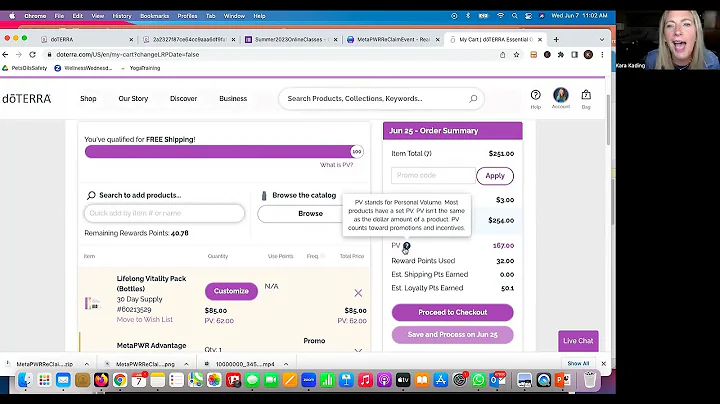Open Apple TV app in the dock
Viewport: 720px width, 404px height.
point(403,380)
